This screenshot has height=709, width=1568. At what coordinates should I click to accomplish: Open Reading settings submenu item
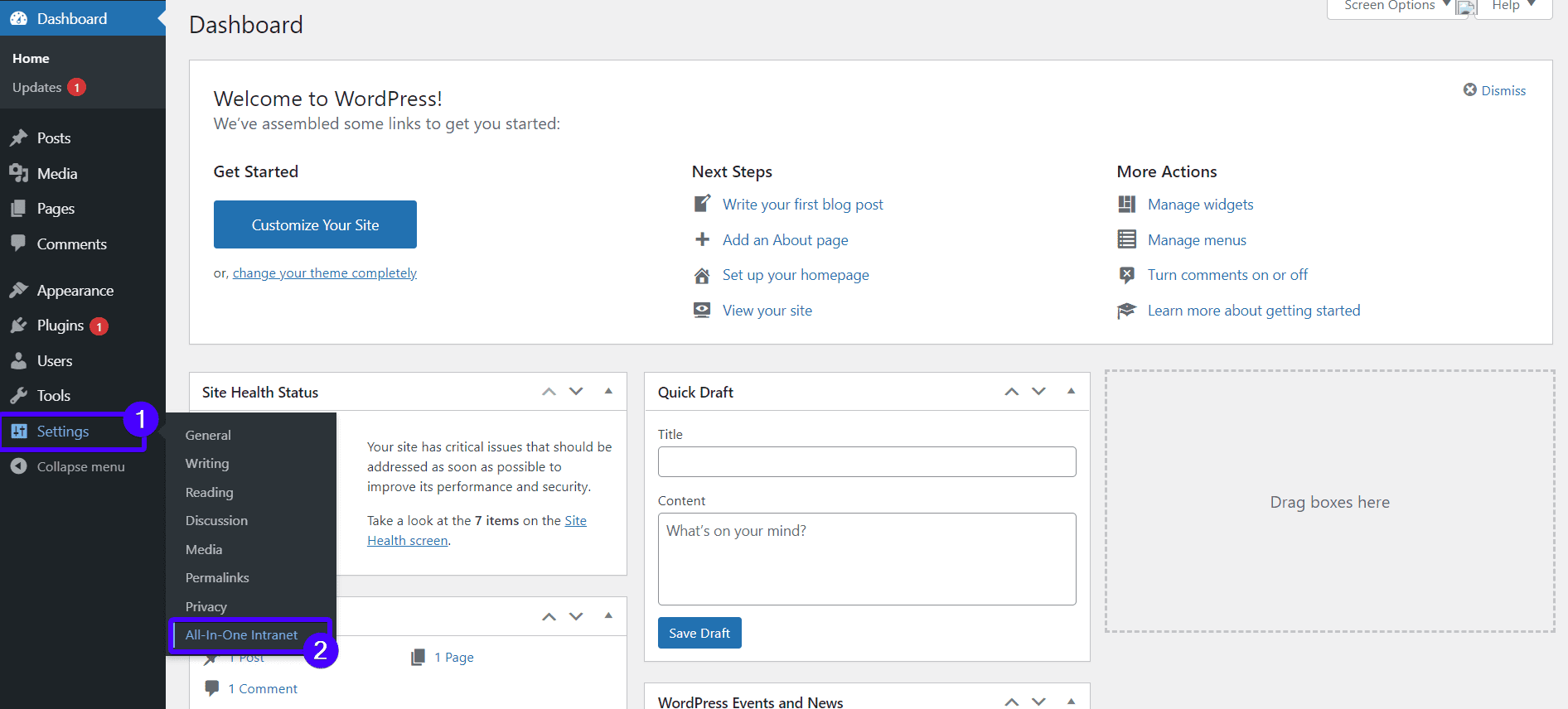pyautogui.click(x=209, y=492)
